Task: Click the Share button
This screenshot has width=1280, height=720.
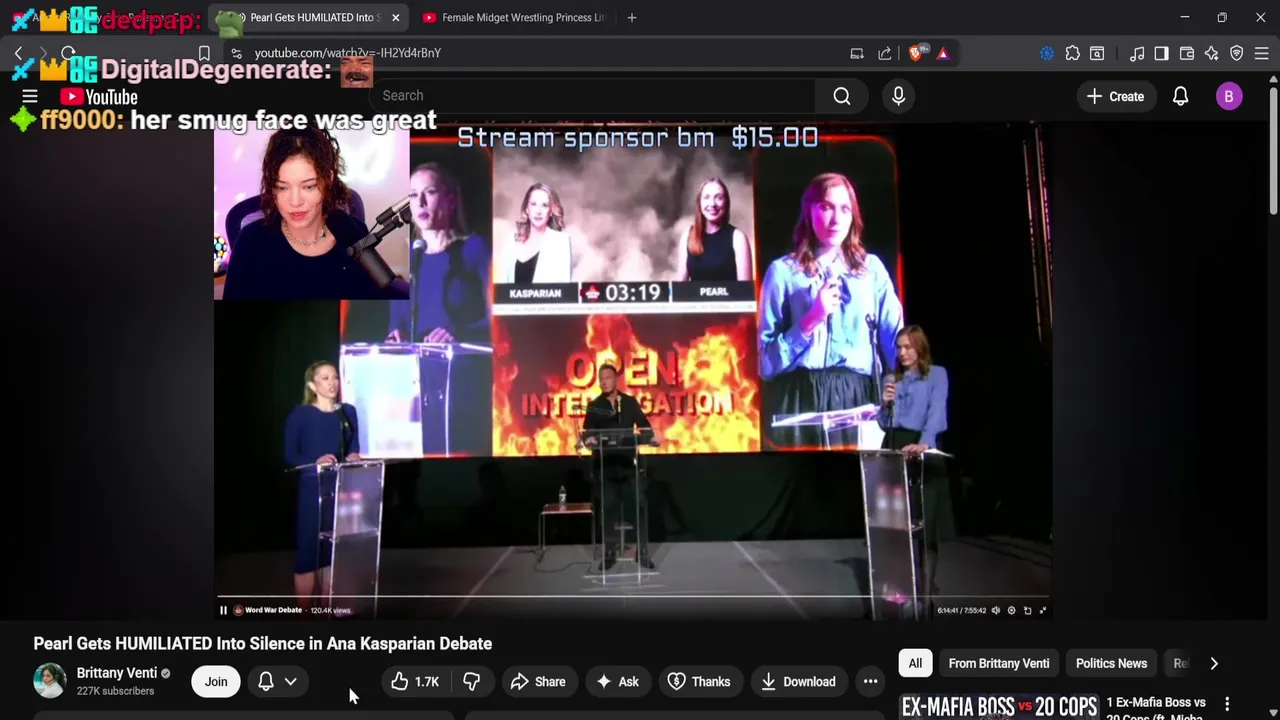Action: (538, 682)
